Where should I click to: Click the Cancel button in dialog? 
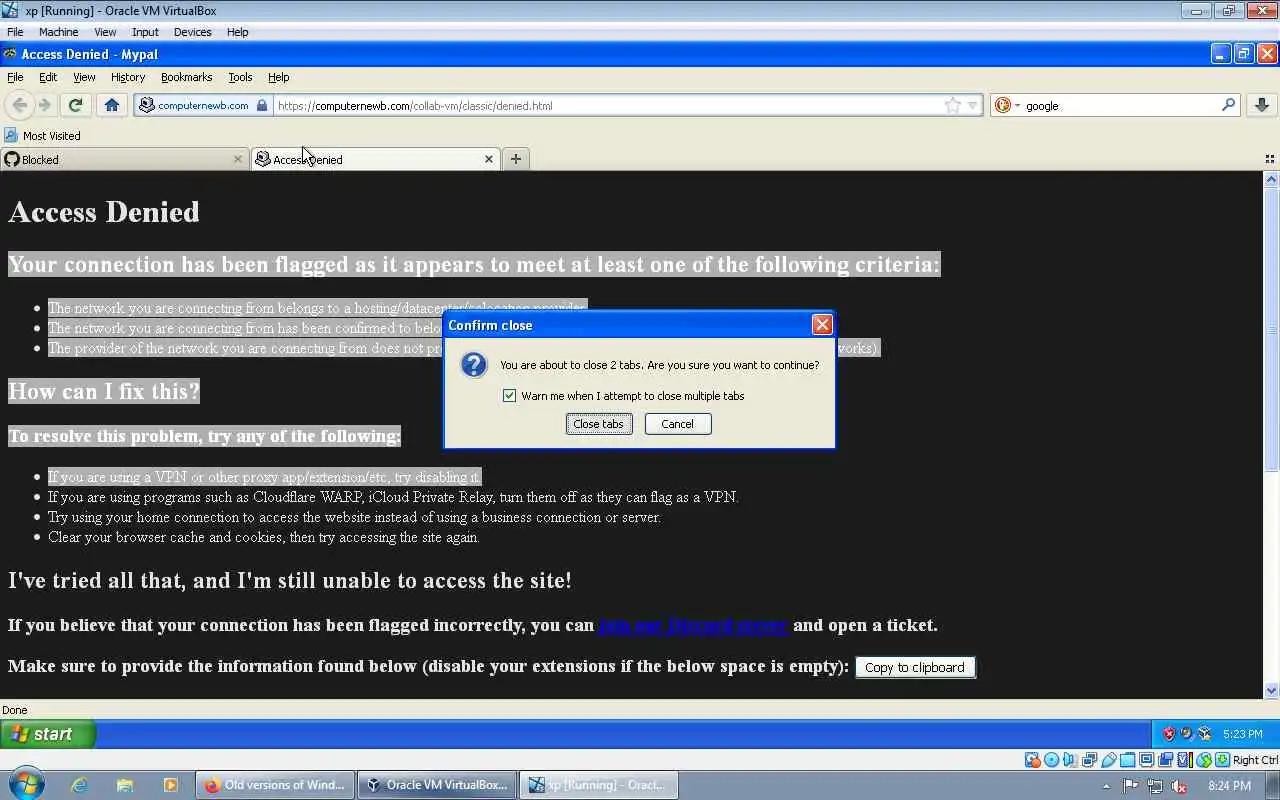click(677, 424)
